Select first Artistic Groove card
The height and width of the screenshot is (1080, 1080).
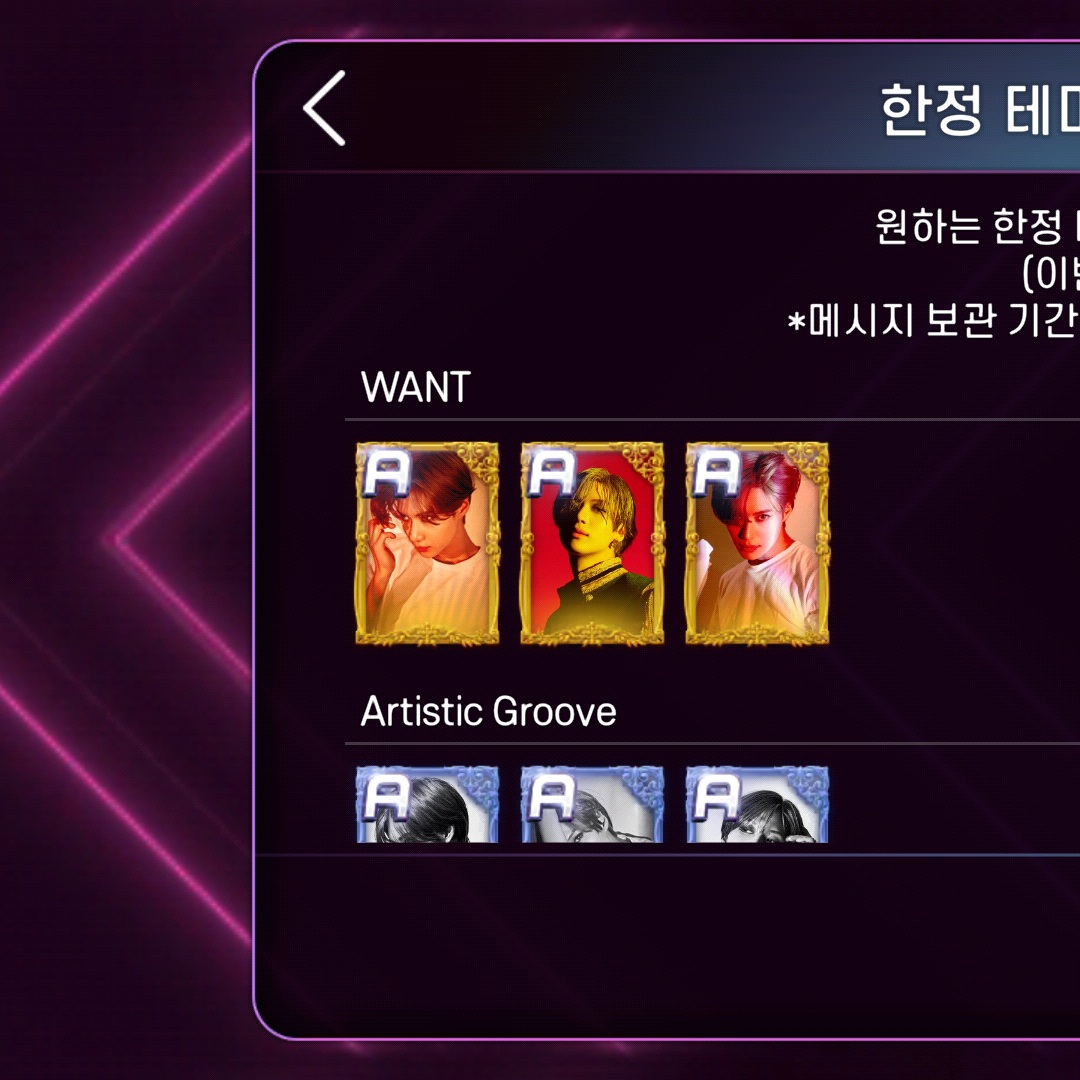(427, 804)
